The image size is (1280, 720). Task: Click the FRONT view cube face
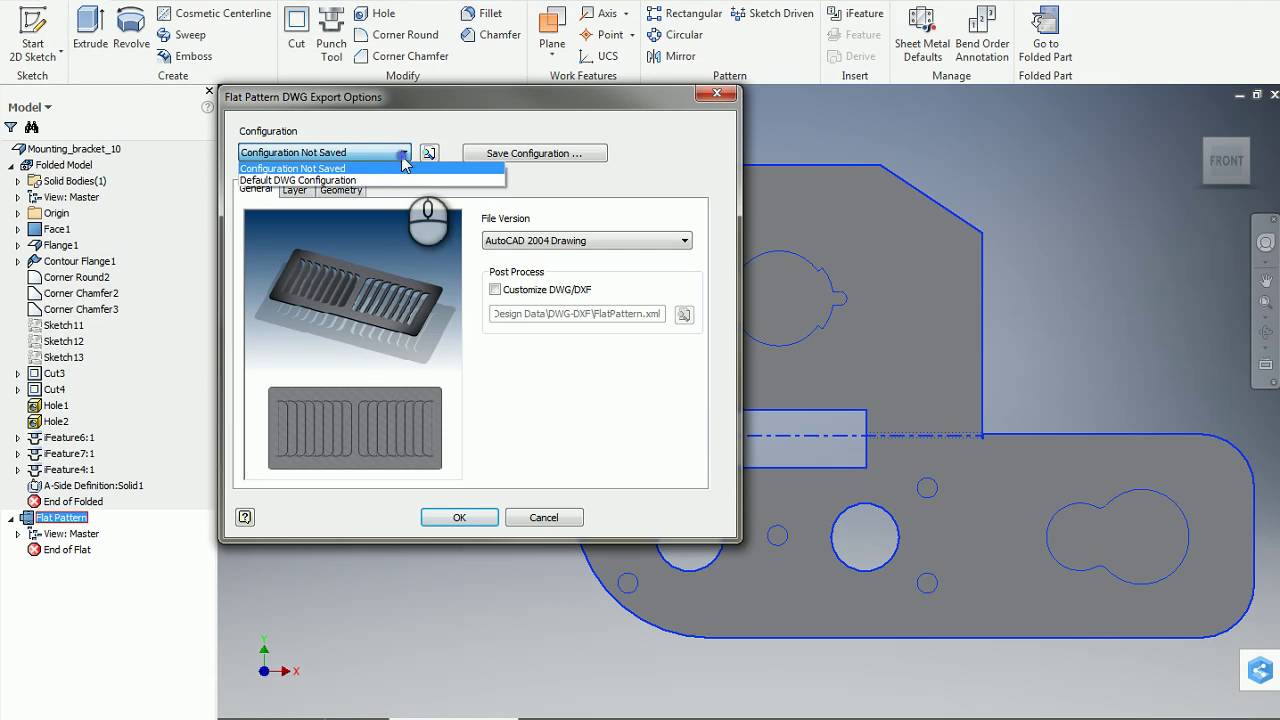point(1226,161)
